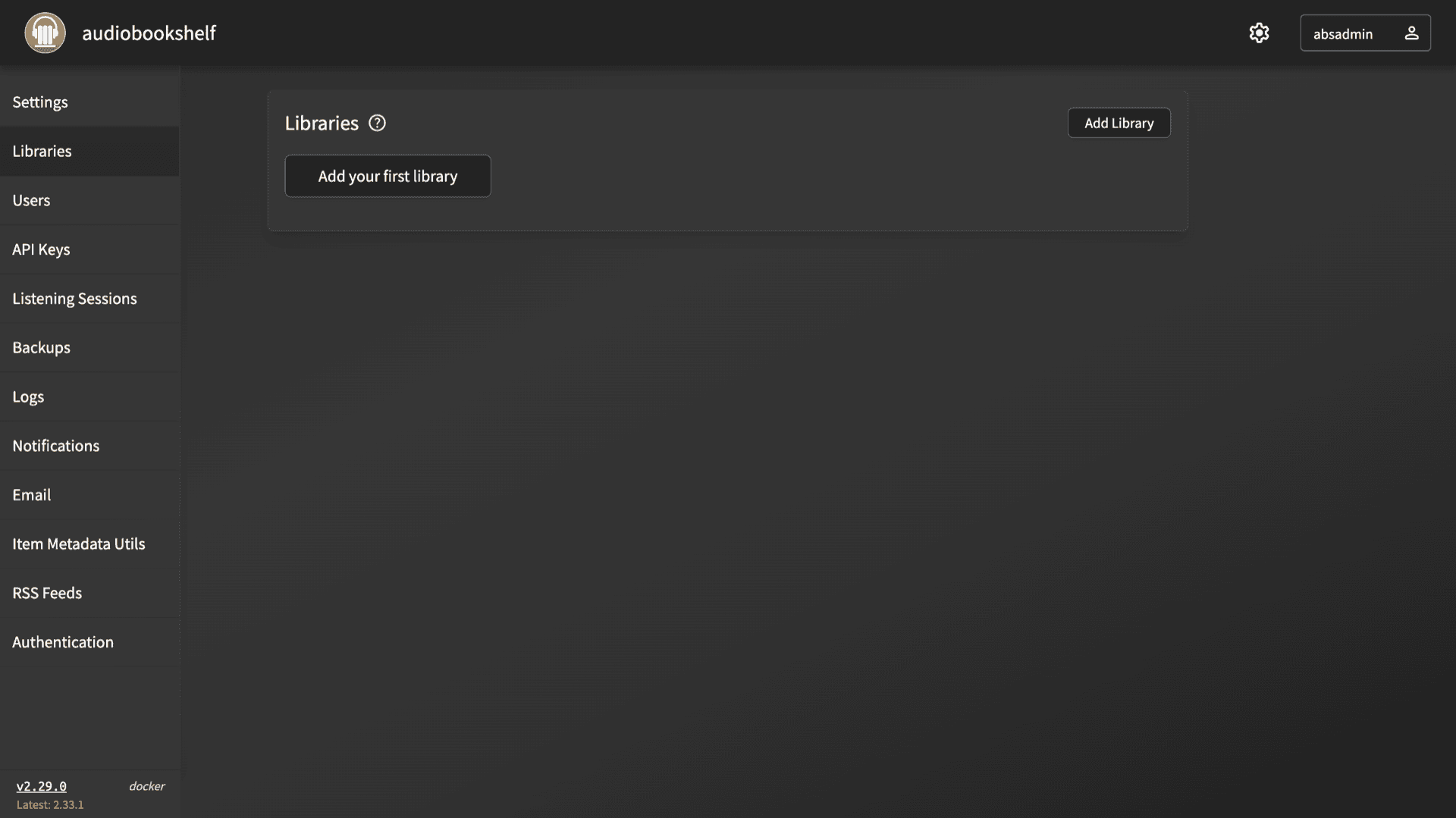Select Libraries in the sidebar
1456x818 pixels.
89,152
